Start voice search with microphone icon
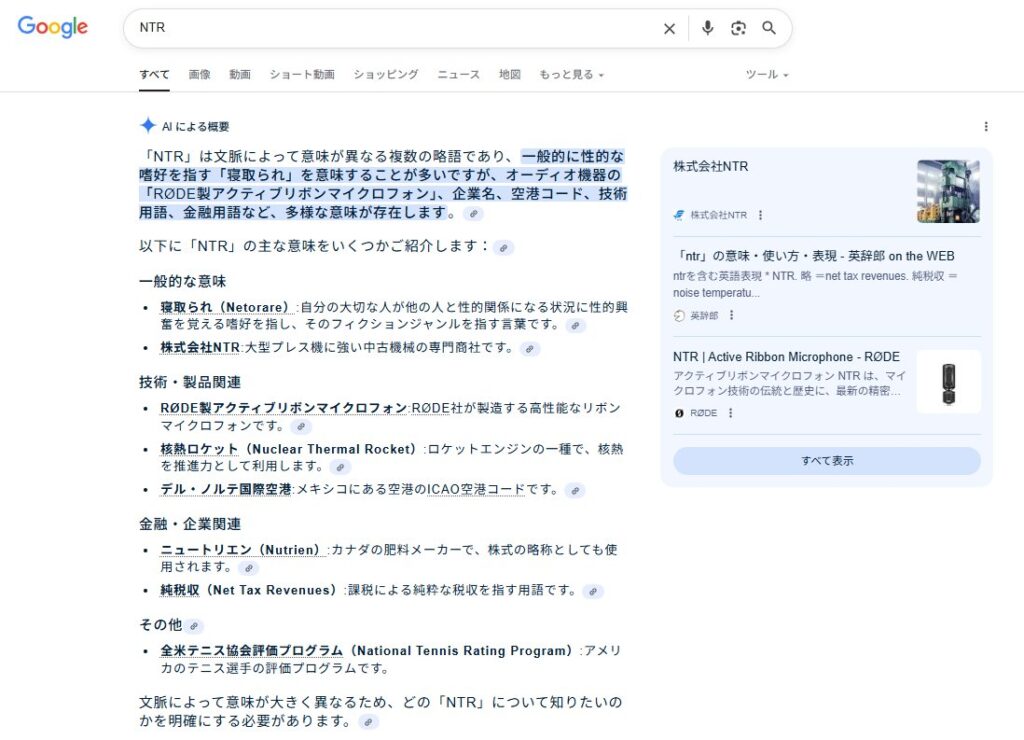Image resolution: width=1024 pixels, height=740 pixels. pos(708,28)
